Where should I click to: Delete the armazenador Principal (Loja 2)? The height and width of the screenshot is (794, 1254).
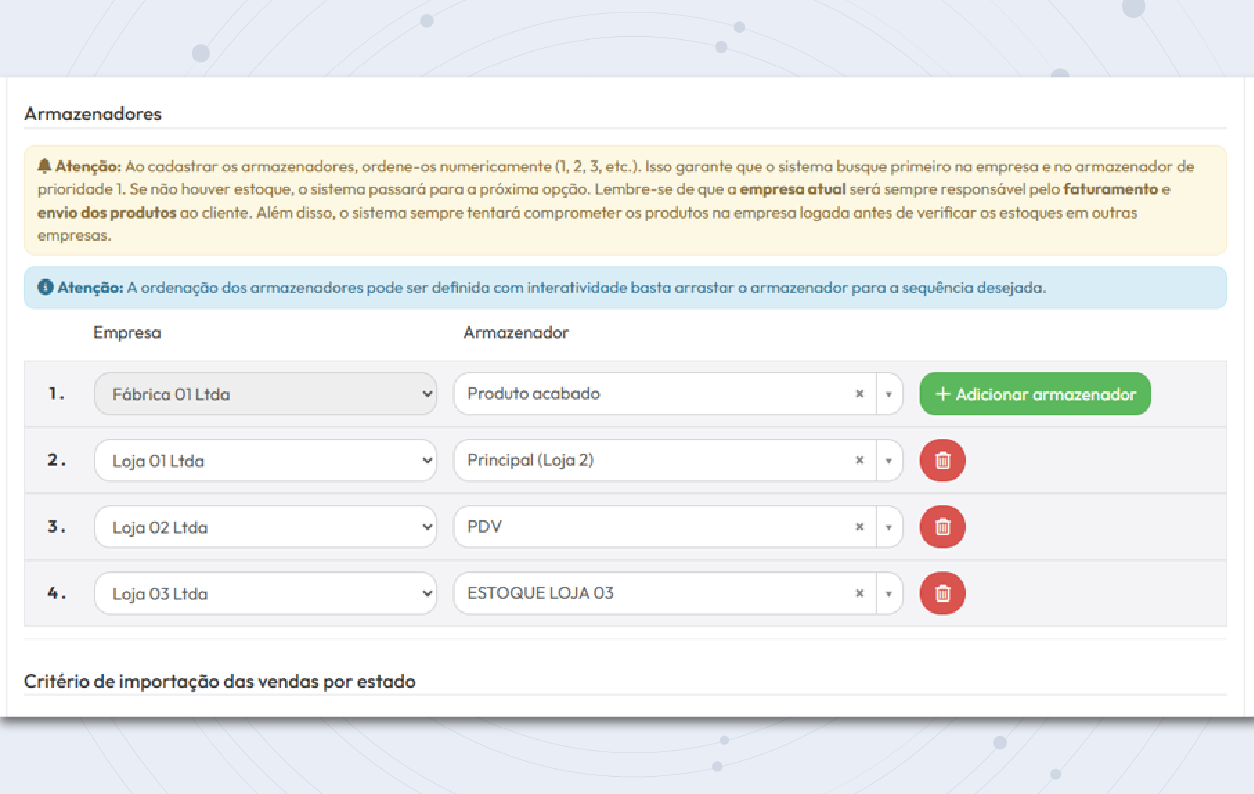click(x=942, y=460)
